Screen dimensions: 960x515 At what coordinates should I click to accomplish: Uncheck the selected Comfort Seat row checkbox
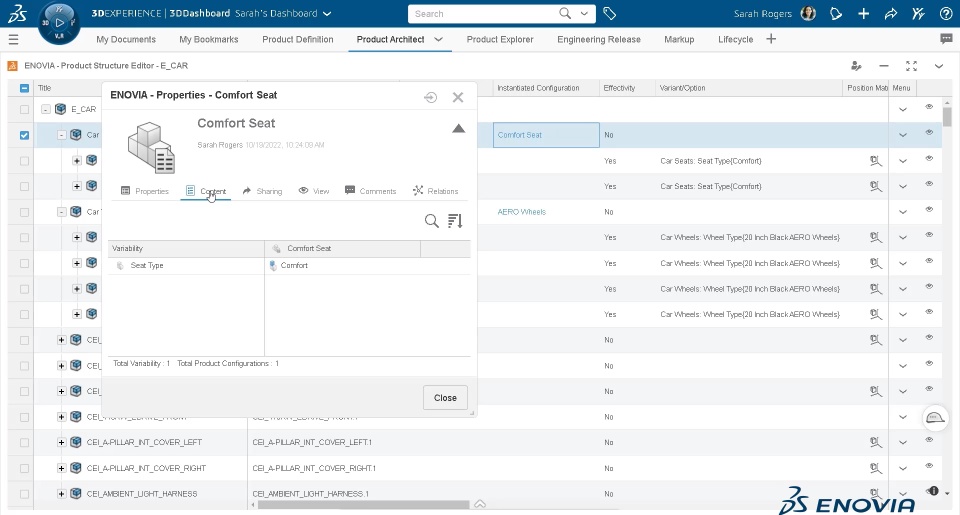coord(24,135)
